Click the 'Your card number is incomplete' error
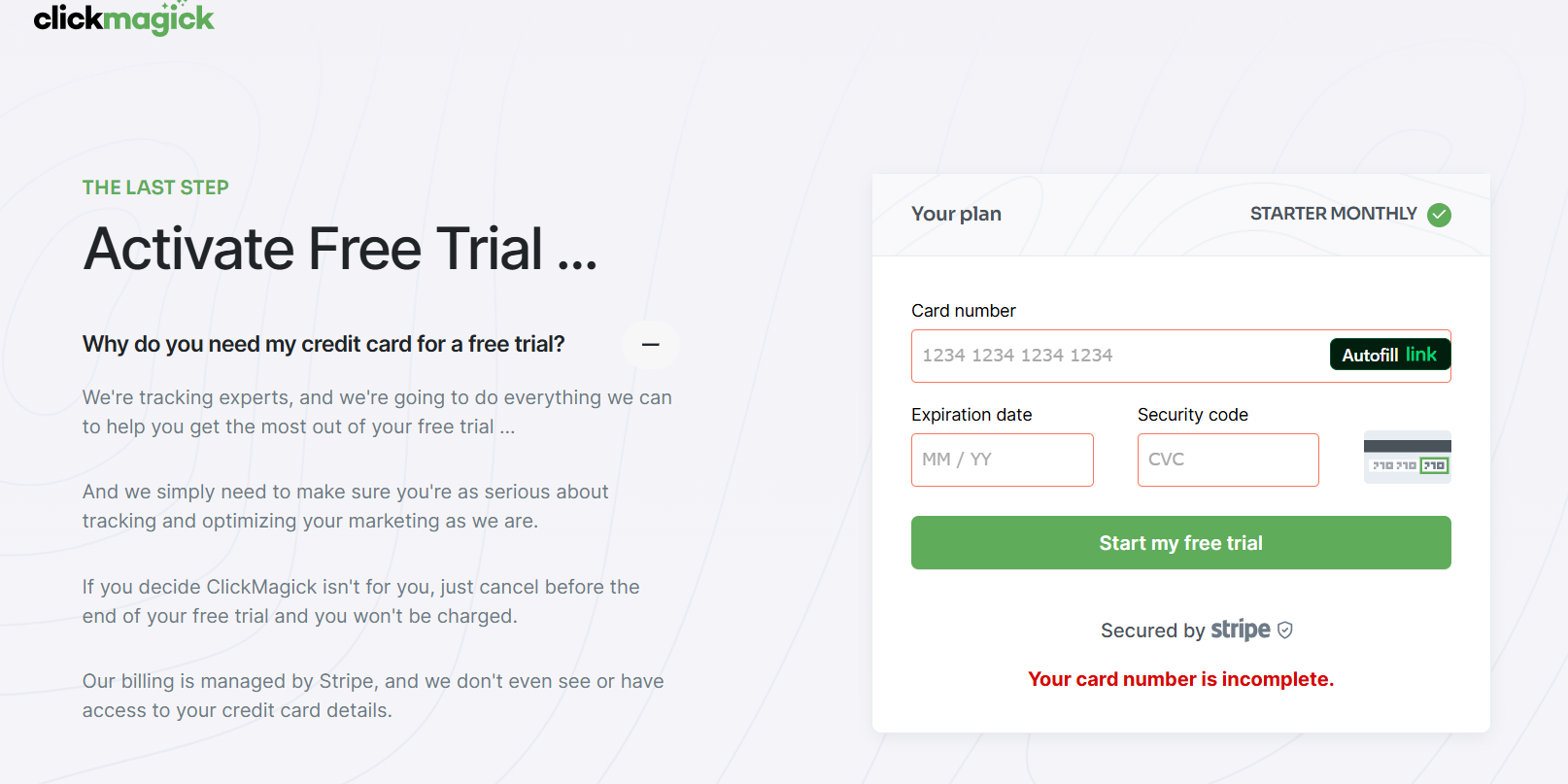Image resolution: width=1568 pixels, height=784 pixels. coord(1181,679)
